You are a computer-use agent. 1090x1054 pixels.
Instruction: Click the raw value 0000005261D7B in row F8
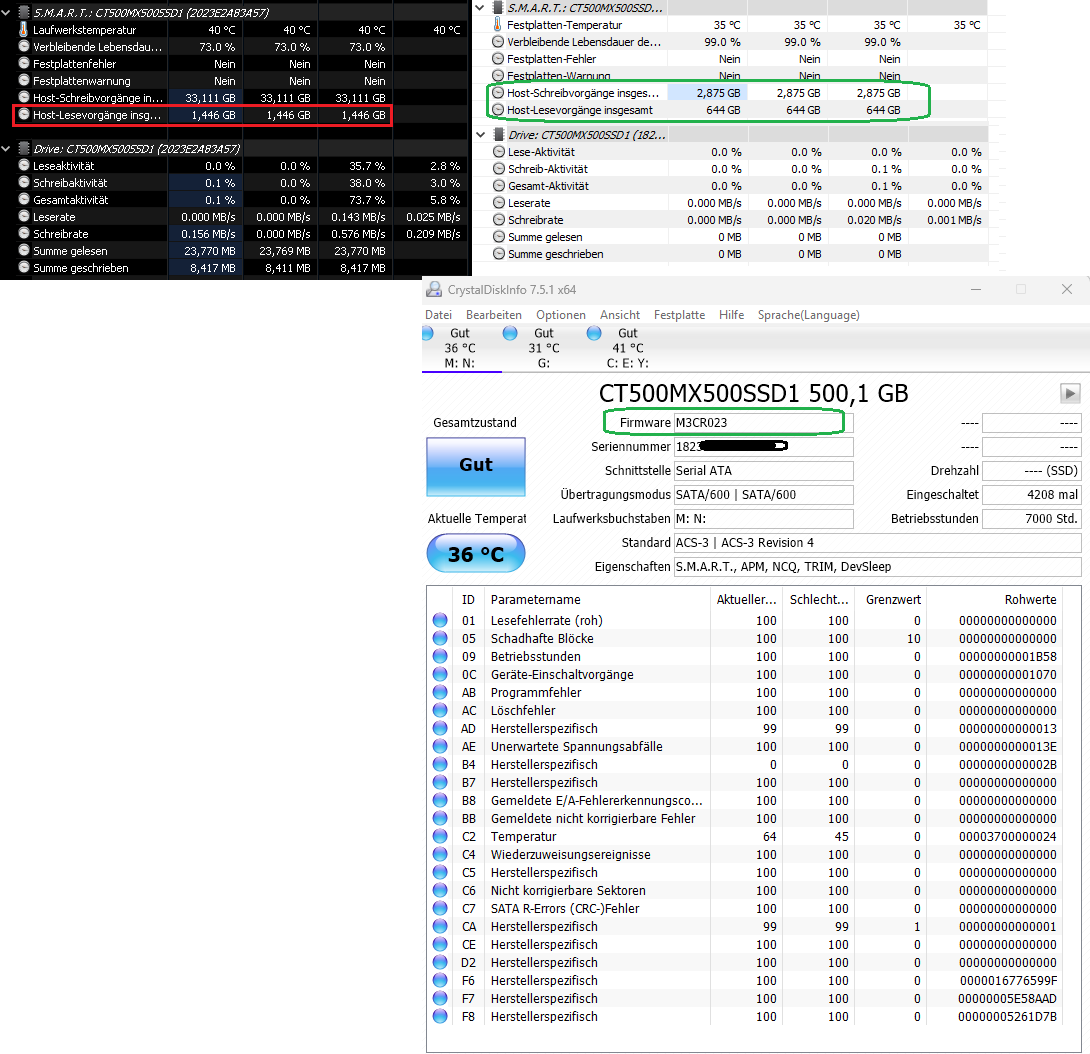pyautogui.click(x=1008, y=1016)
